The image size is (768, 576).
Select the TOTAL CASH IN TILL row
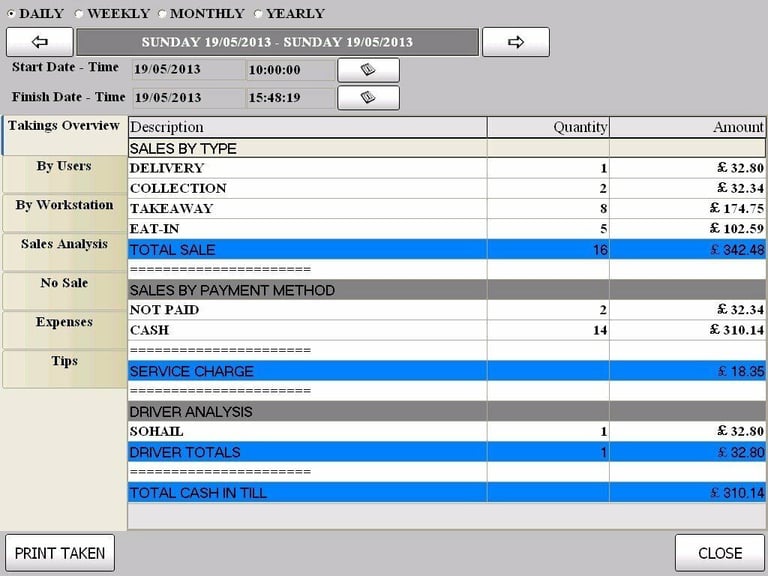click(447, 492)
